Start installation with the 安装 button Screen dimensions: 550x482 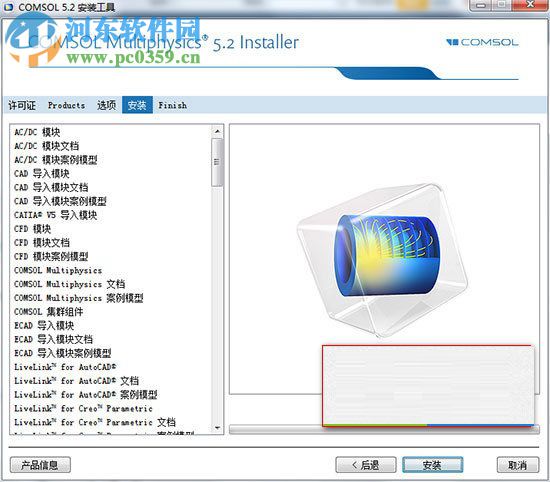click(x=432, y=465)
